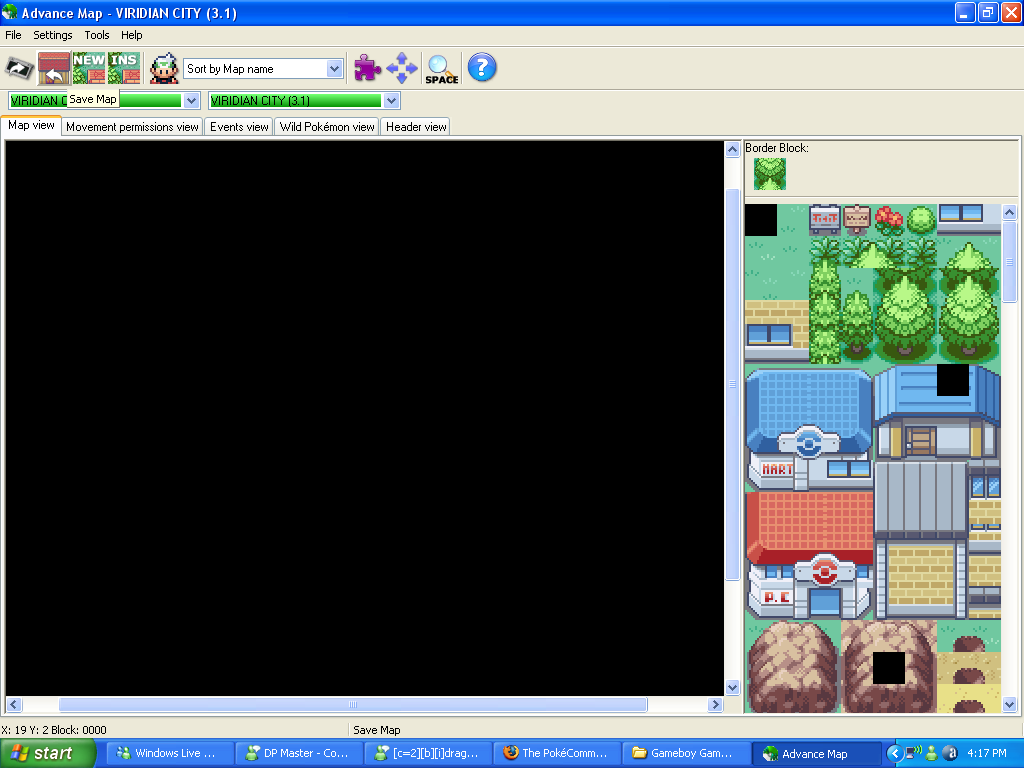Pick the red flower tile in palette
This screenshot has width=1024, height=768.
tap(889, 220)
